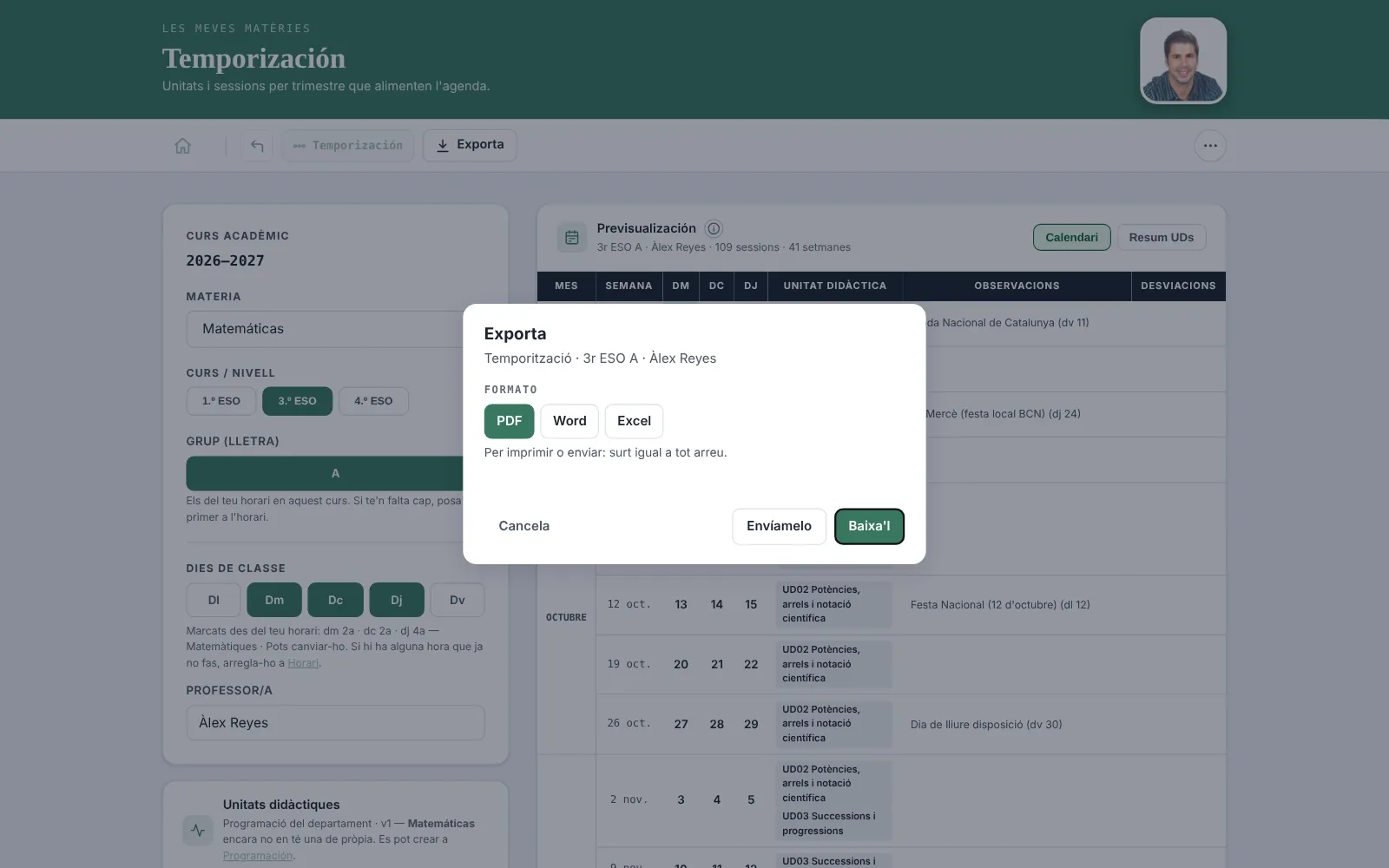
Task: Toggle the Dv class day
Action: coord(458,600)
